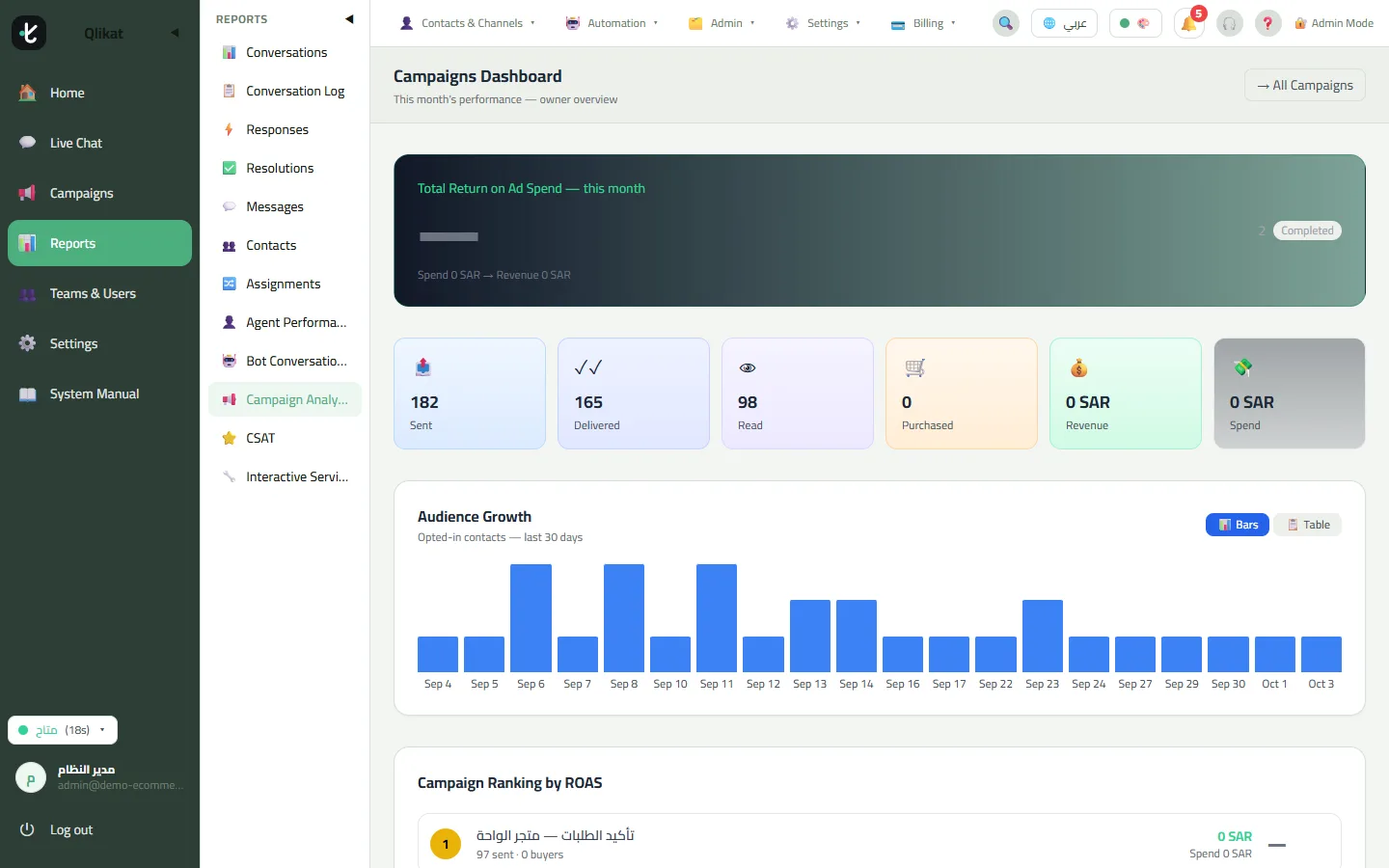The width and height of the screenshot is (1389, 868).
Task: Click the Sep 11 bar in Audience Growth chart
Action: click(717, 618)
